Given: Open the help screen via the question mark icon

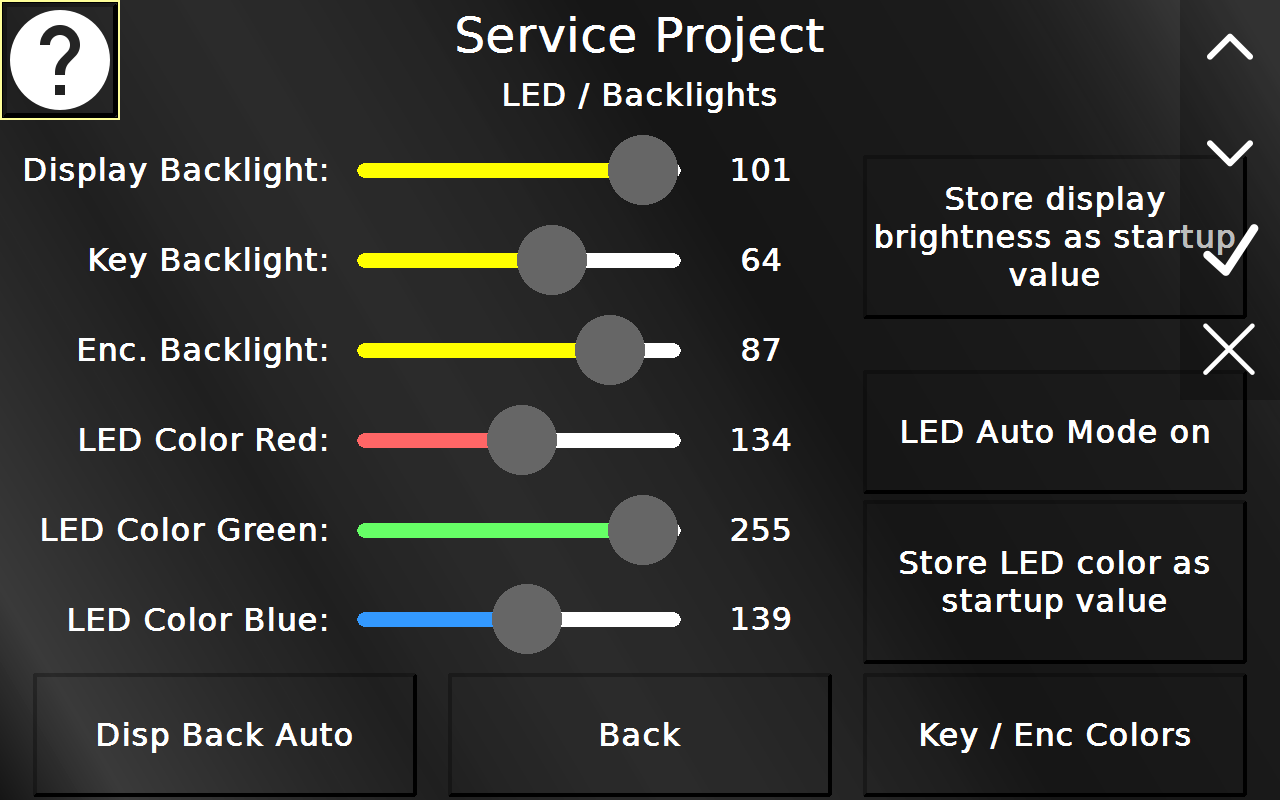Looking at the screenshot, I should click(x=59, y=60).
